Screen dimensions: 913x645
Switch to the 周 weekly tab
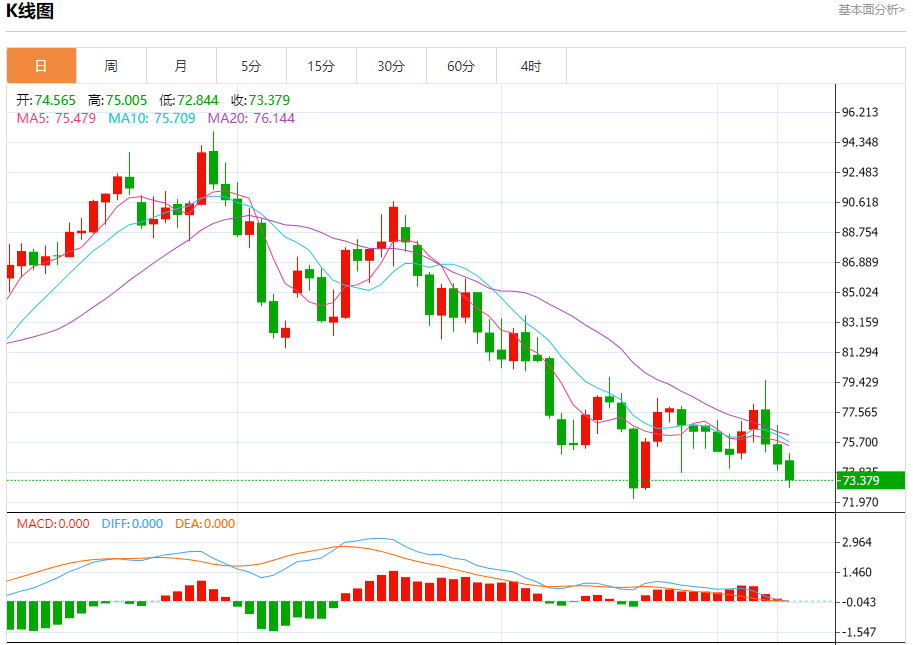111,66
